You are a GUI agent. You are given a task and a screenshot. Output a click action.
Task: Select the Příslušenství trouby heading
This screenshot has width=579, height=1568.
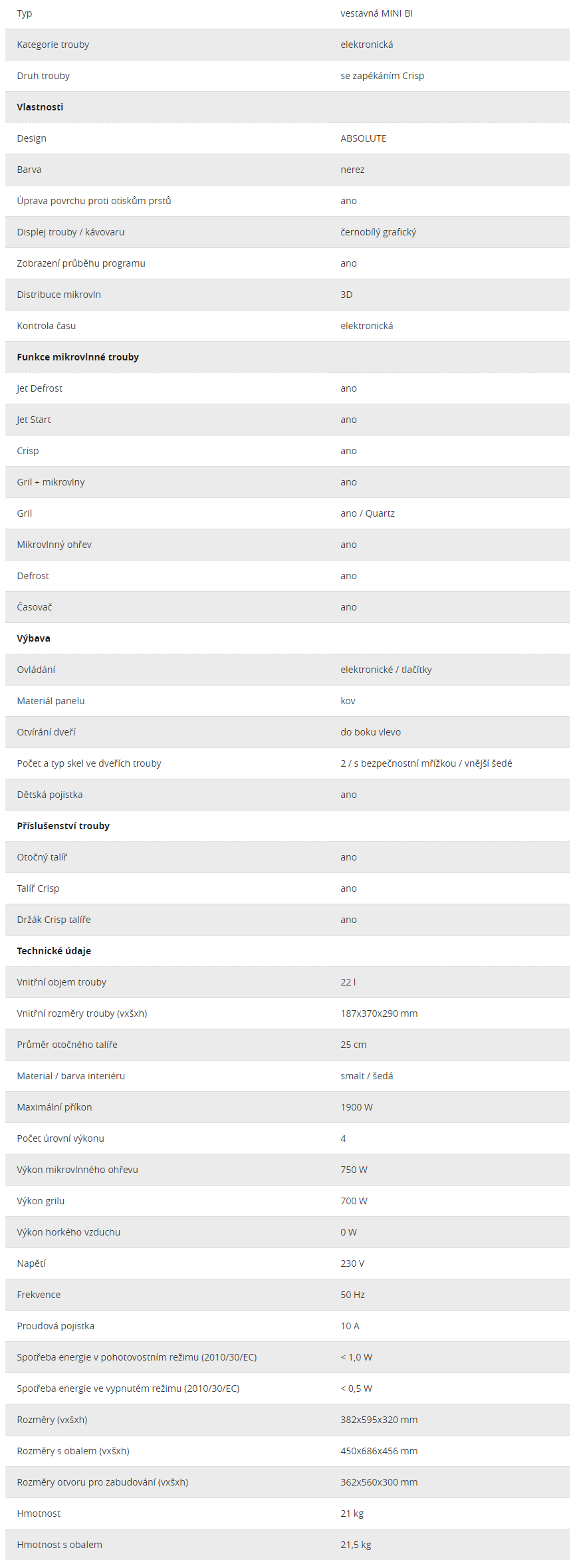(63, 826)
